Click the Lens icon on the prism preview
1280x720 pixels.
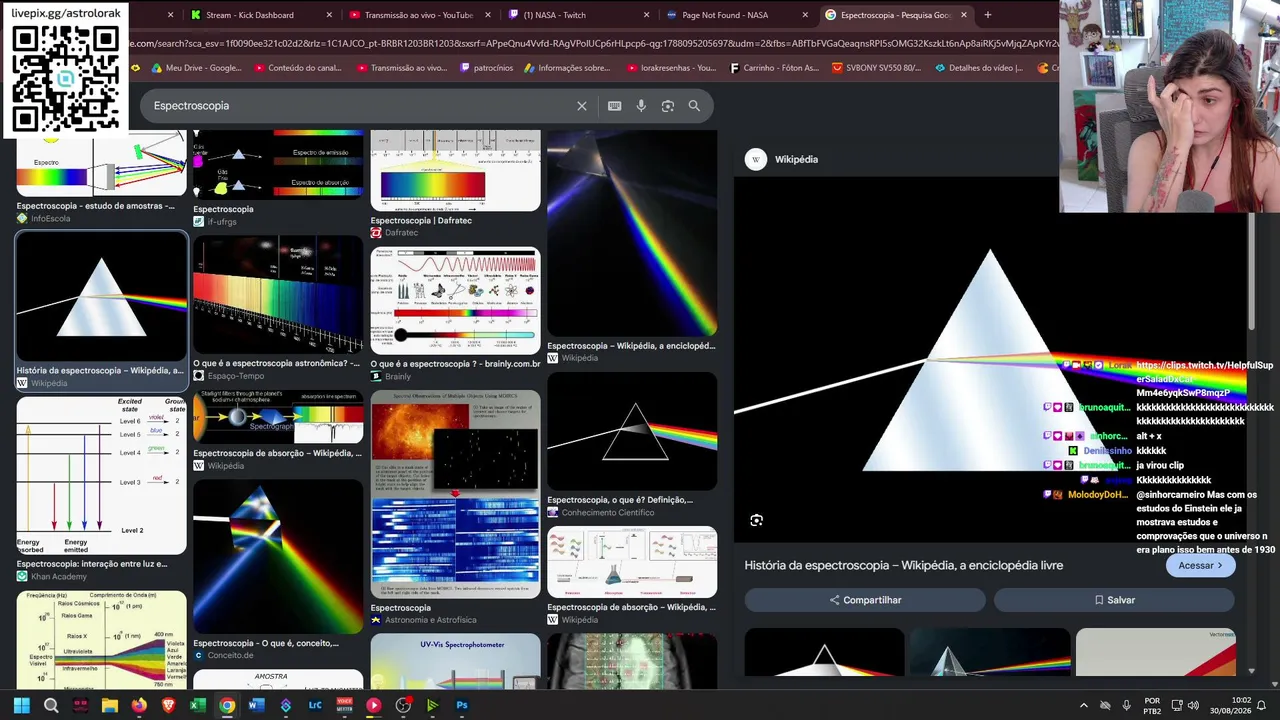point(757,520)
